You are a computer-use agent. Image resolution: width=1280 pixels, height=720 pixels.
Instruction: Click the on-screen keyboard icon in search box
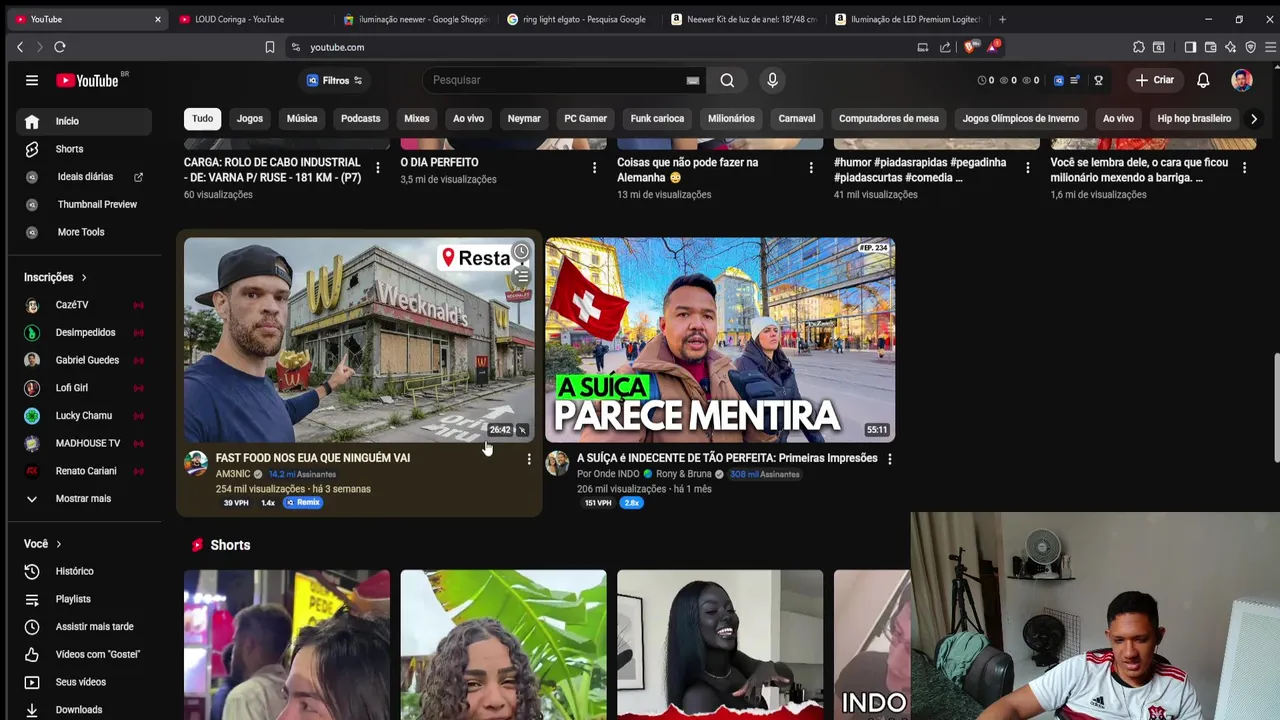(692, 80)
